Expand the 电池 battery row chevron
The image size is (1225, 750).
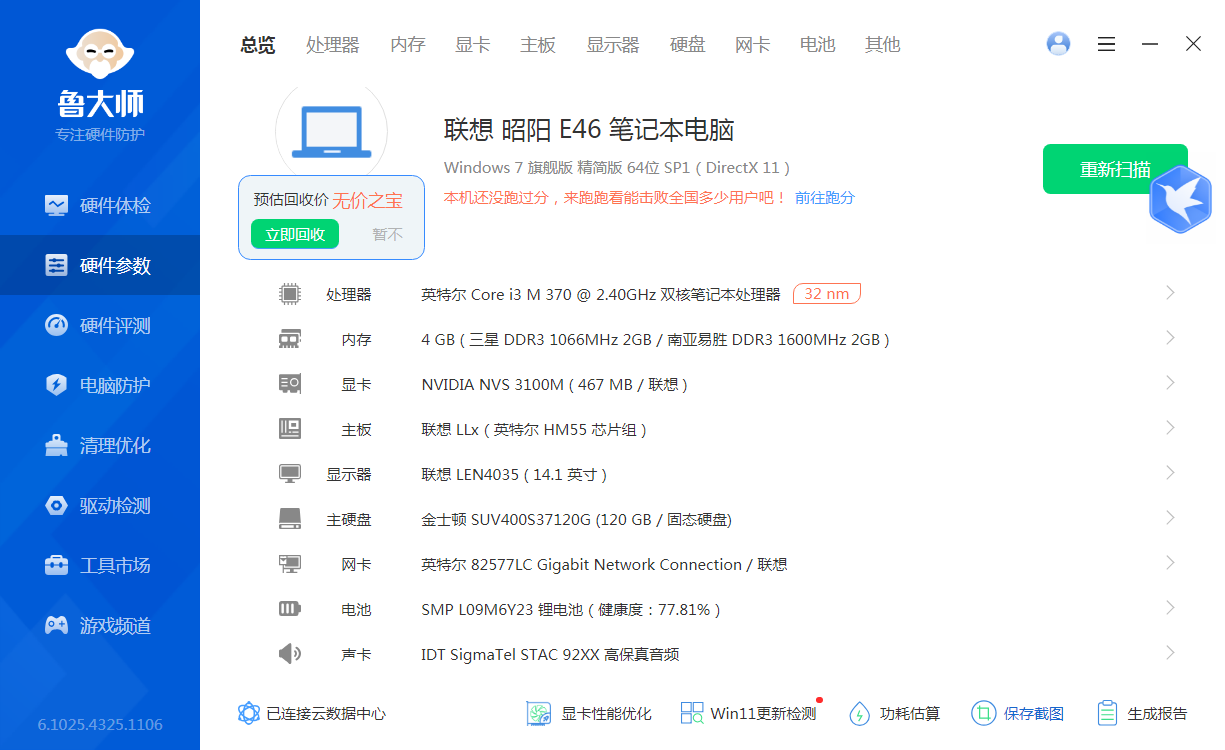[1170, 608]
